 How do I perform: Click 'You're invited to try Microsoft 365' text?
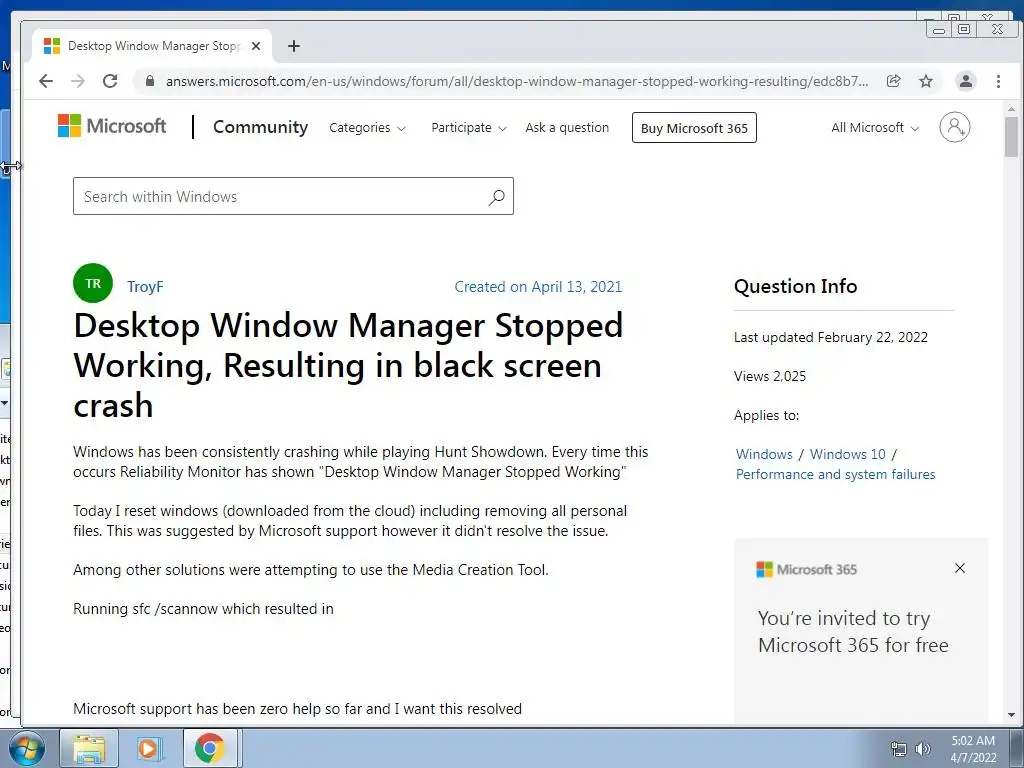pos(853,632)
